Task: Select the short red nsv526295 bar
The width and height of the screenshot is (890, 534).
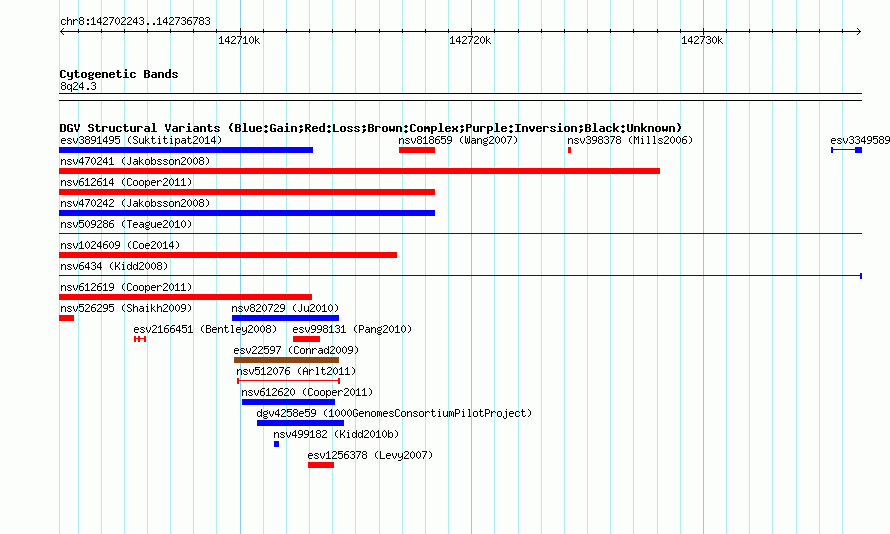Action: 66,318
